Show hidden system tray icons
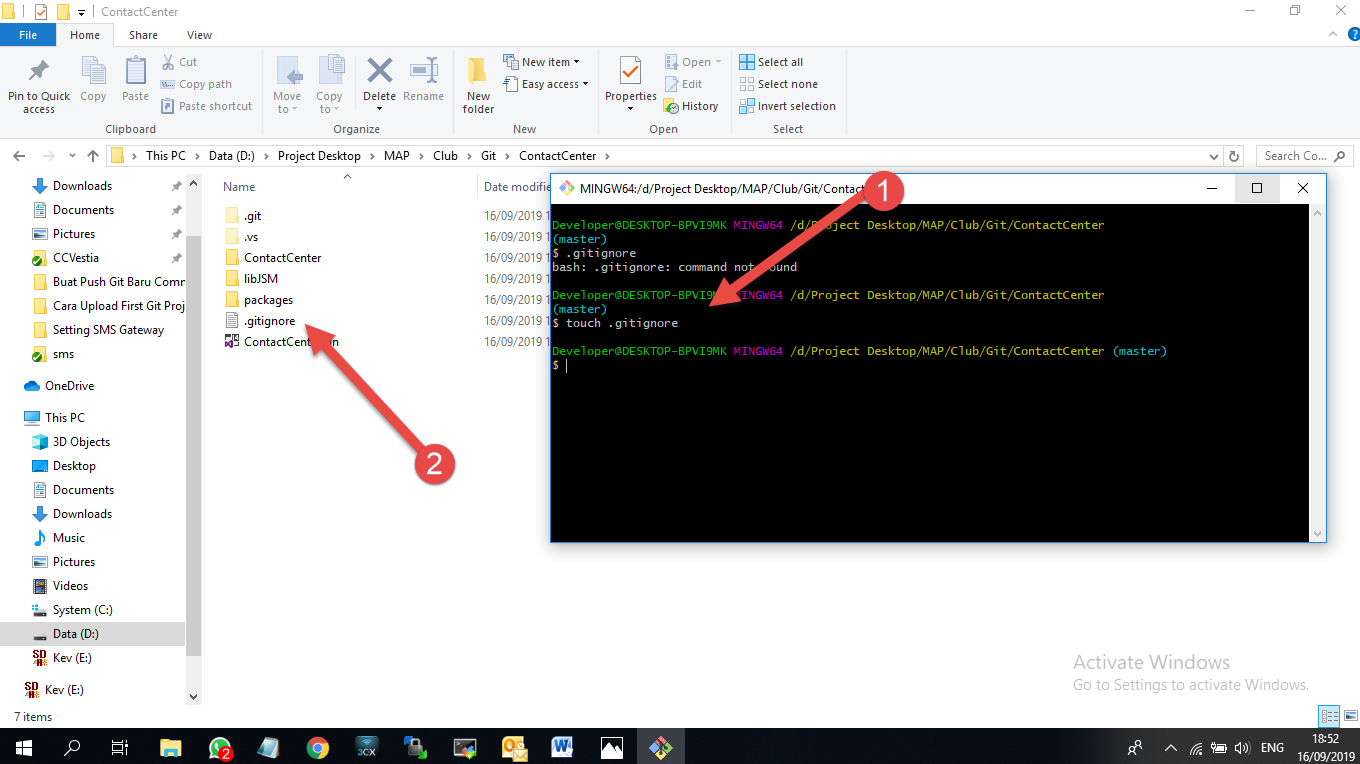 [x=1169, y=747]
